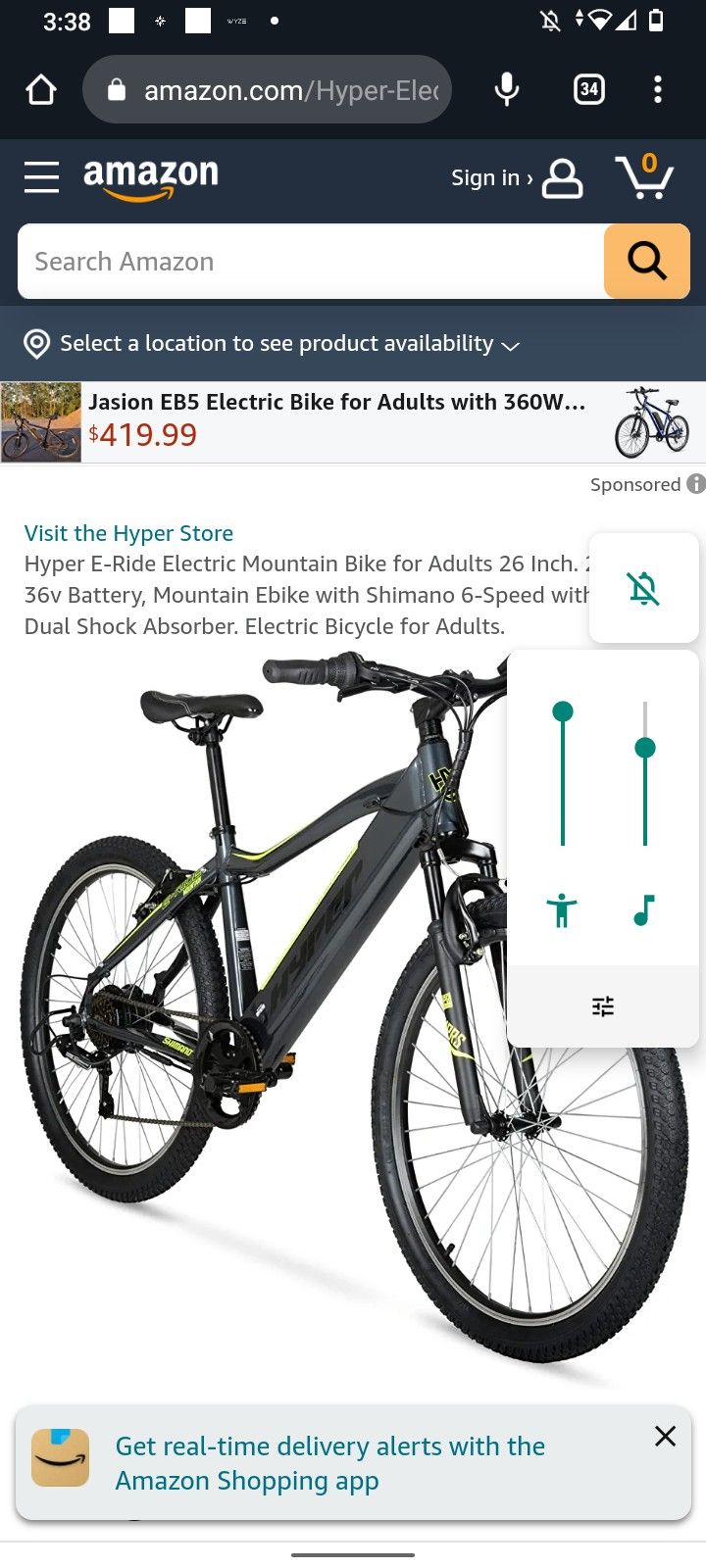The width and height of the screenshot is (706, 1568).
Task: Dismiss the Amazon Shopping app banner
Action: 665,1436
